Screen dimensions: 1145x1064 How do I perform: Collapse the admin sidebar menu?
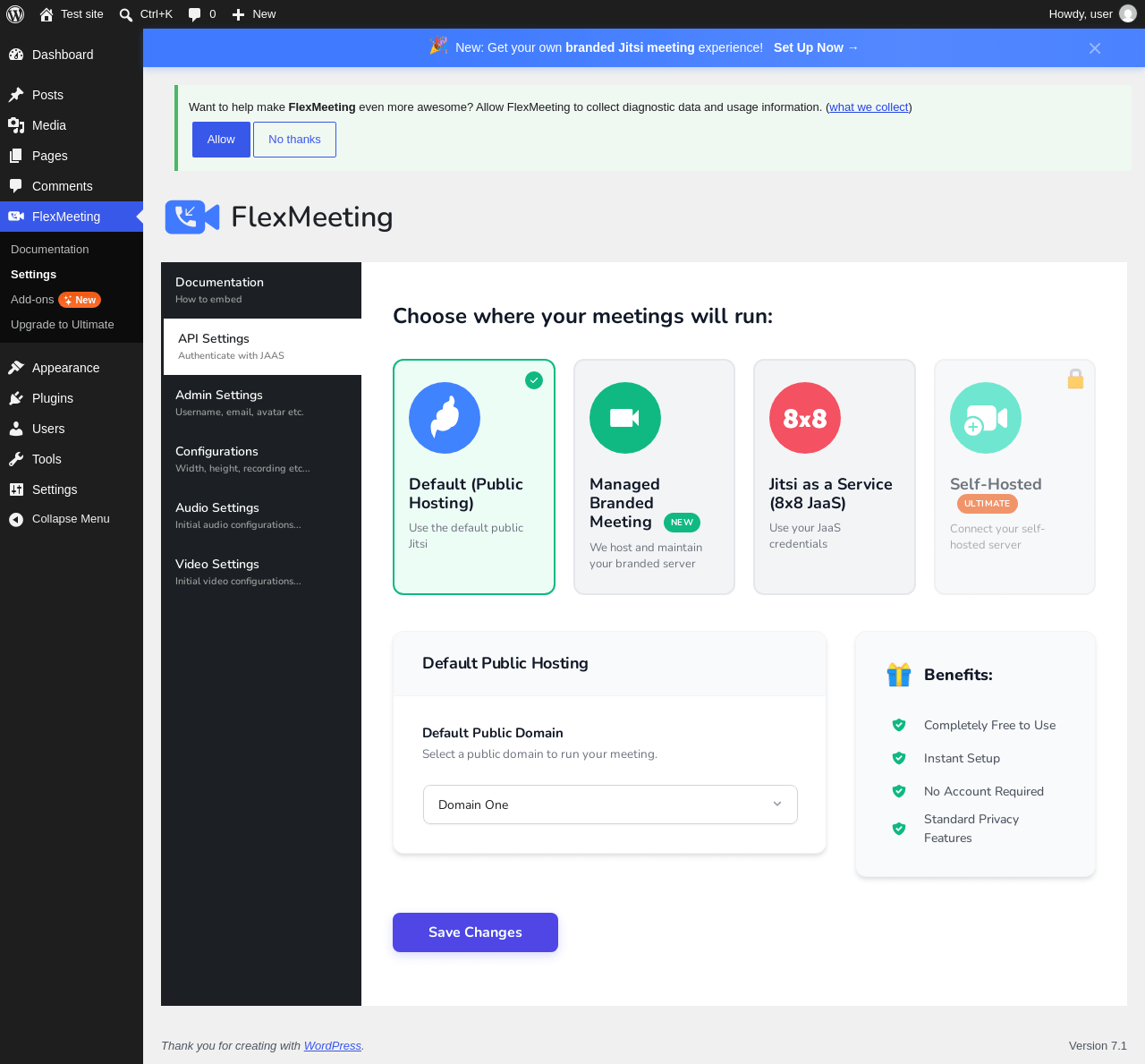click(x=71, y=519)
